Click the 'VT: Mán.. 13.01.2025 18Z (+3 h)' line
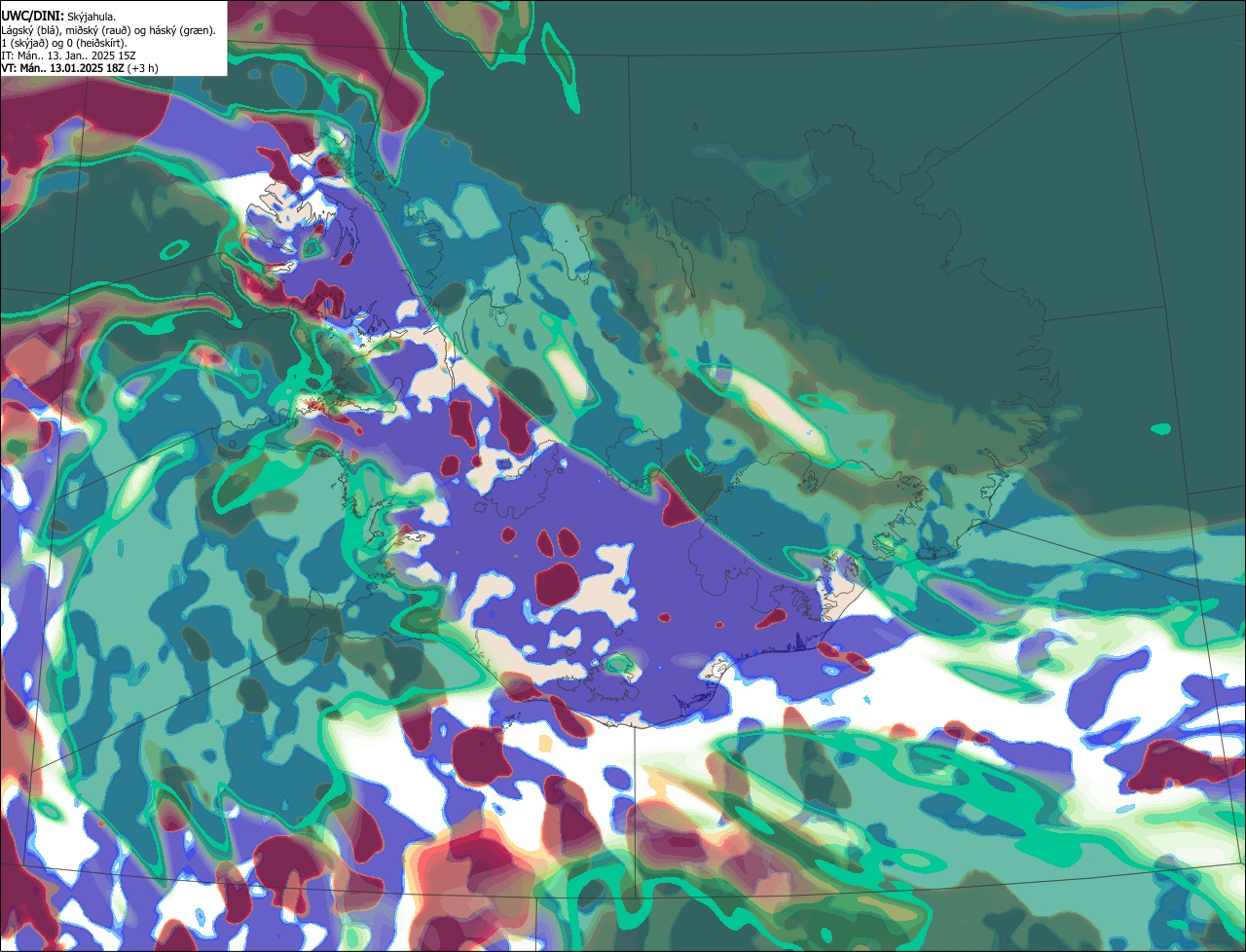The width and height of the screenshot is (1246, 952). coord(80,68)
